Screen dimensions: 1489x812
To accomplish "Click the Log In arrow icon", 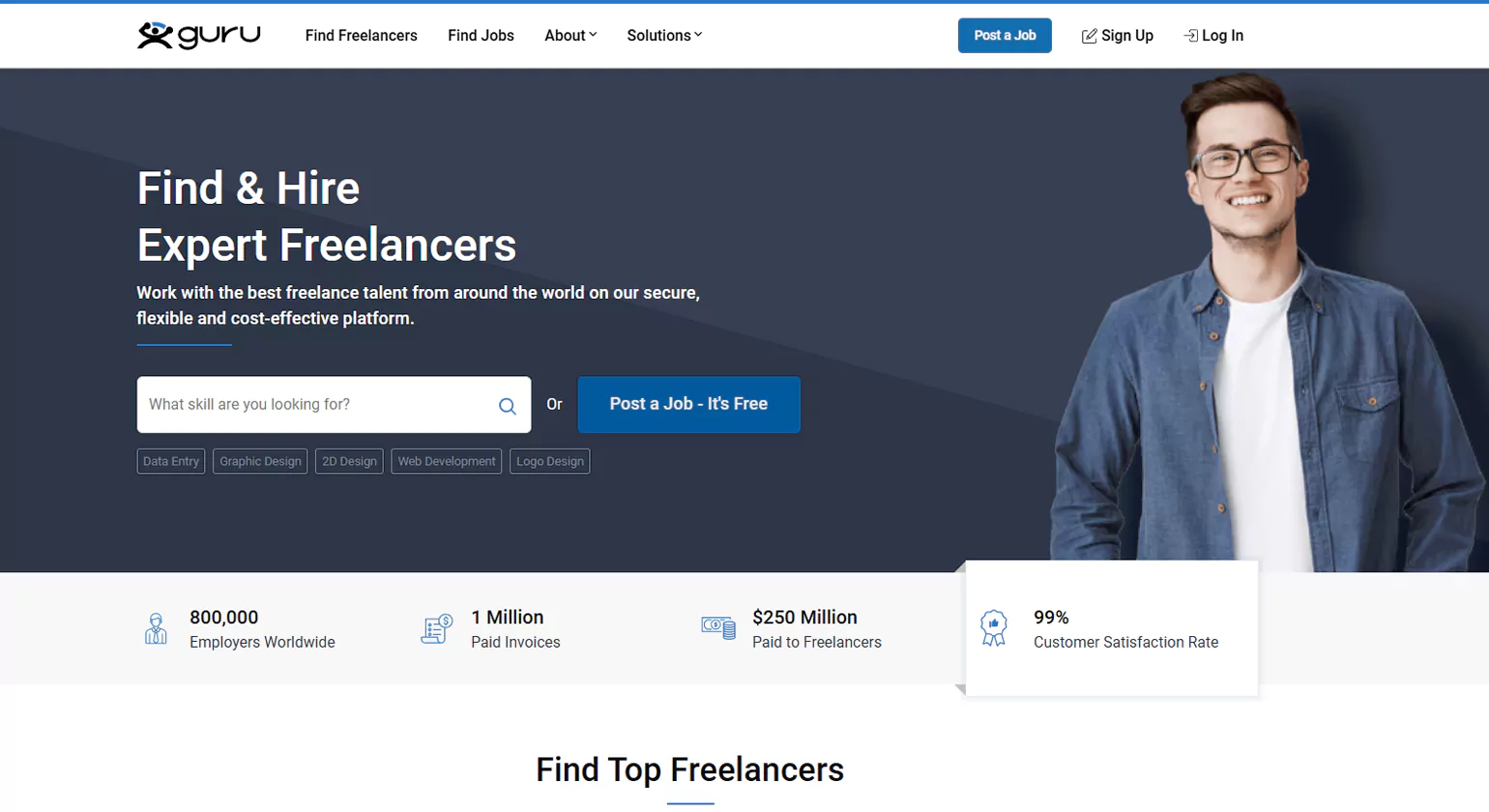I will tap(1190, 36).
